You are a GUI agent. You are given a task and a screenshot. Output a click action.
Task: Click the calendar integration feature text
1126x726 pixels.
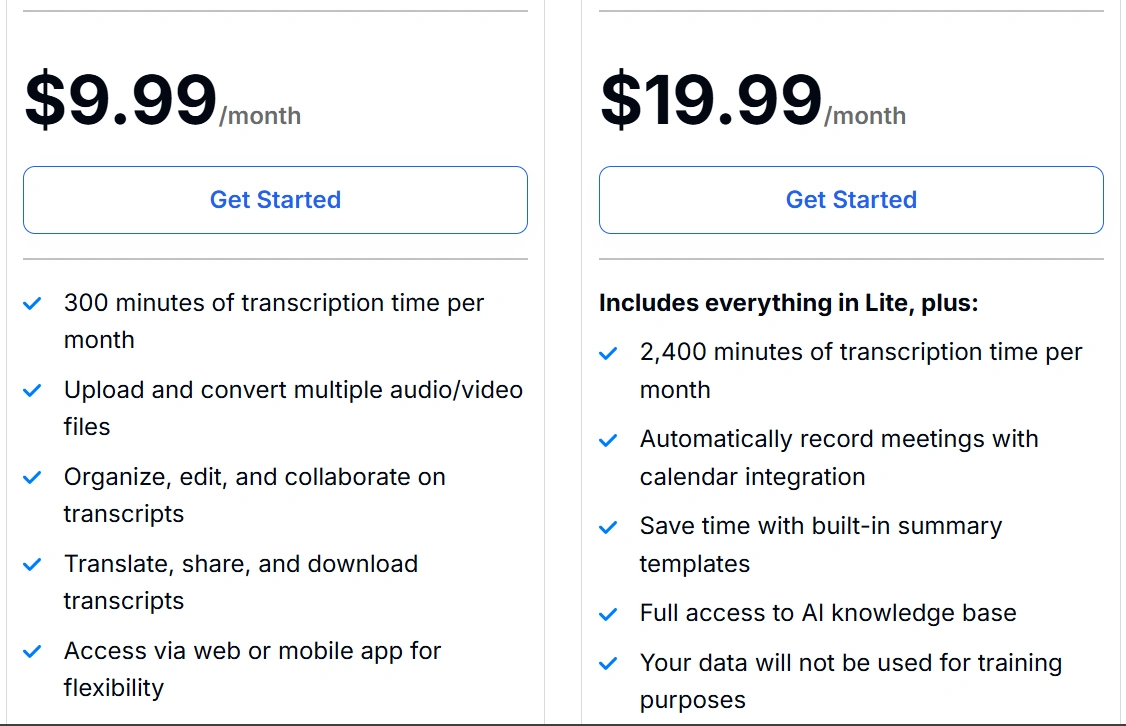click(x=752, y=477)
